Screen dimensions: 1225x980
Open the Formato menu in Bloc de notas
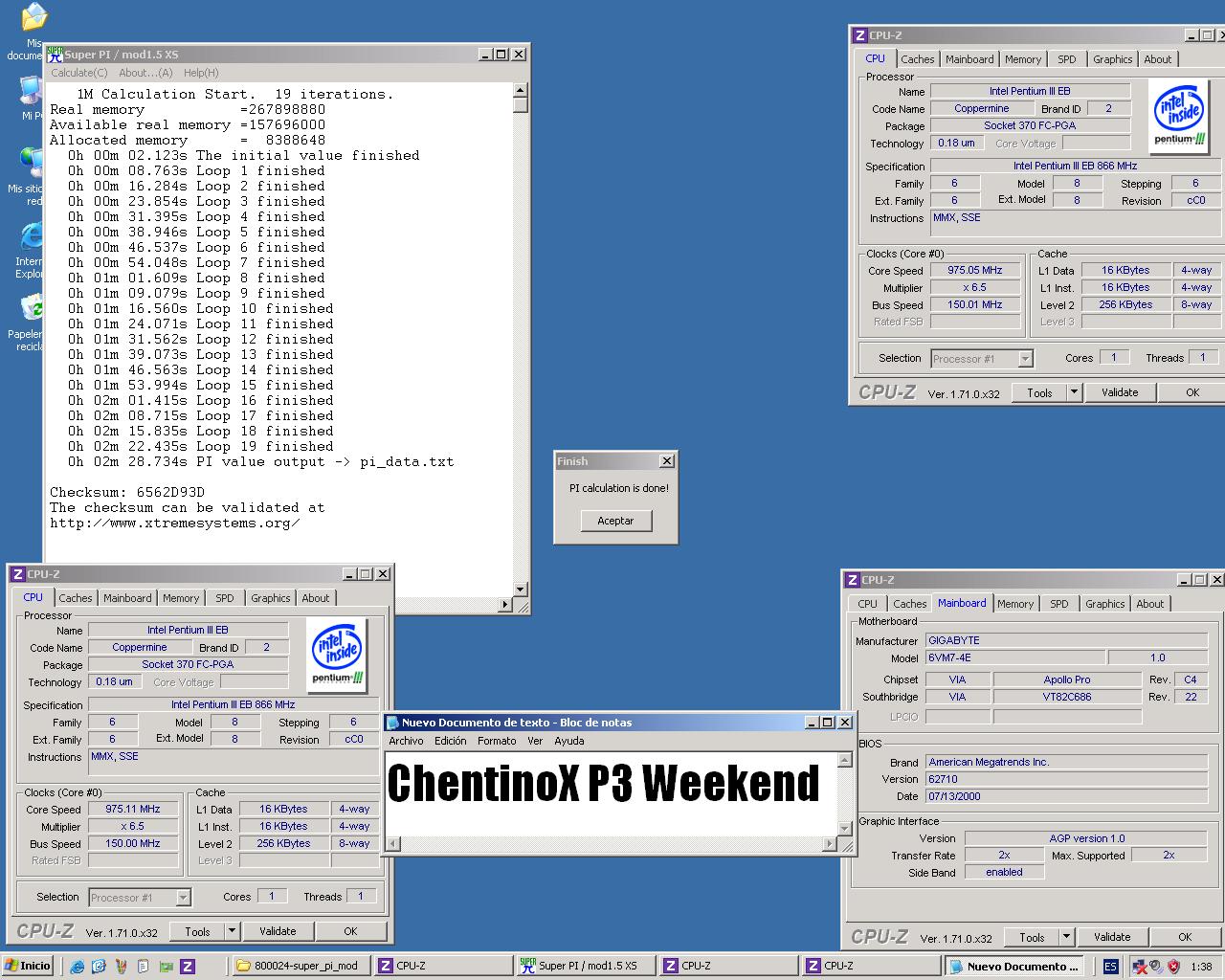[497, 741]
